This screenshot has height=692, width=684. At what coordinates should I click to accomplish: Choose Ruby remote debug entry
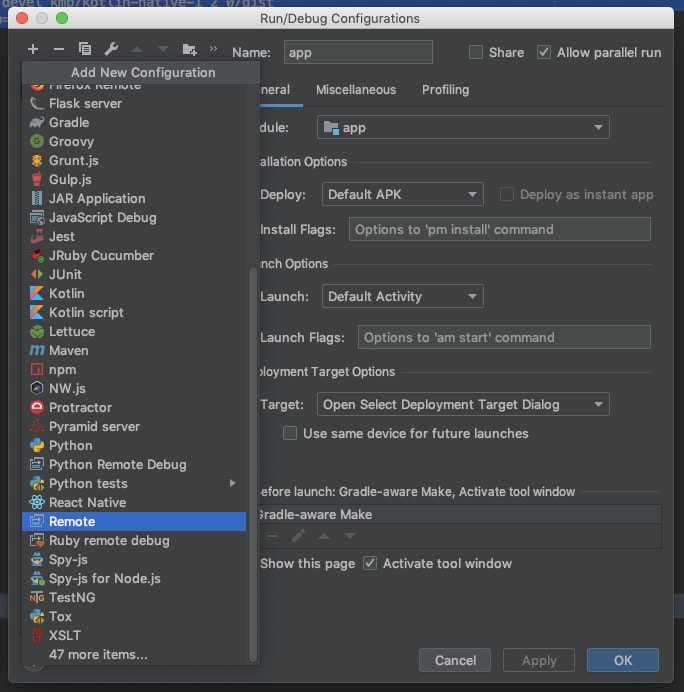[x=134, y=541]
